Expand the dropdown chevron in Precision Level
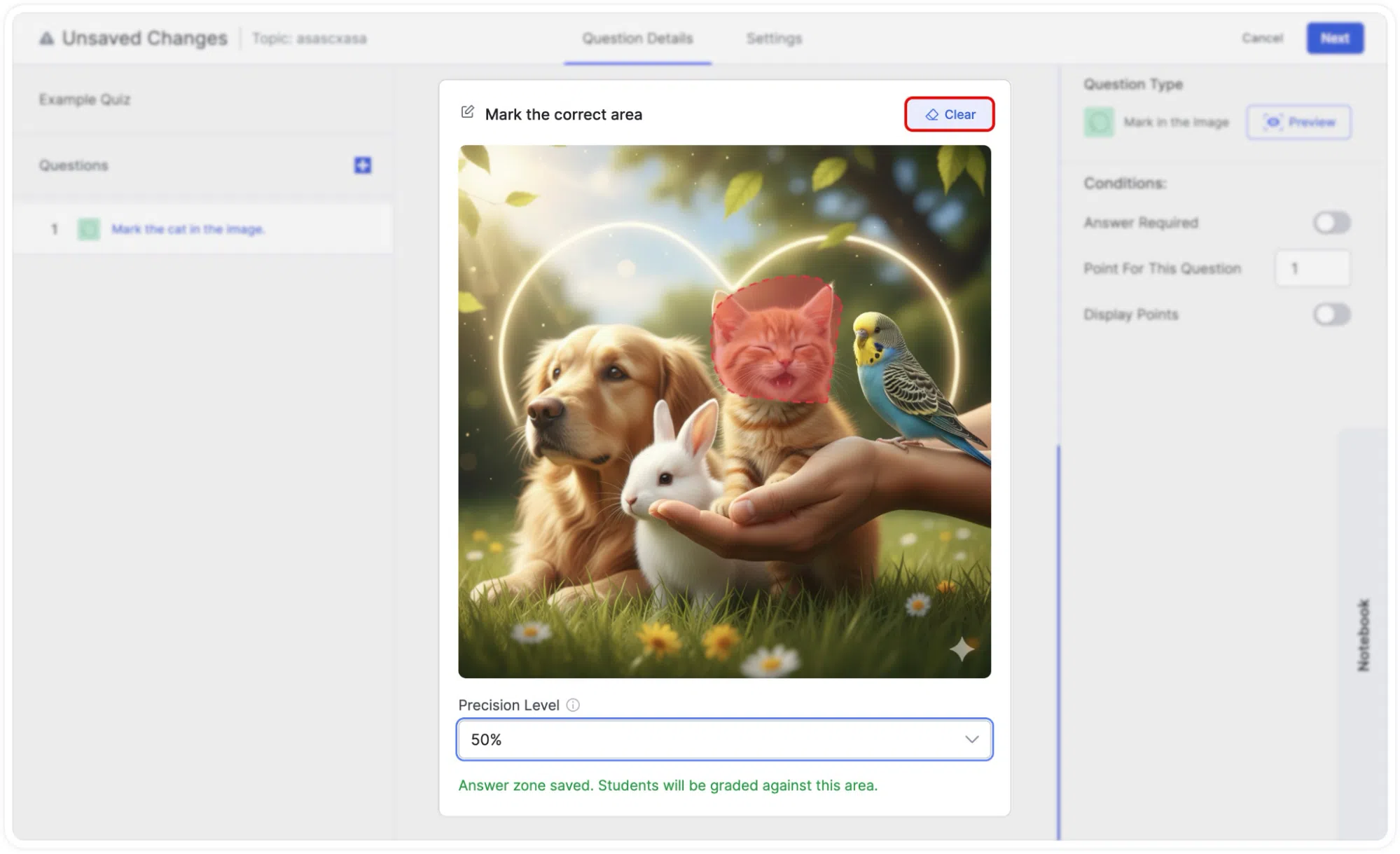1400x854 pixels. [972, 739]
